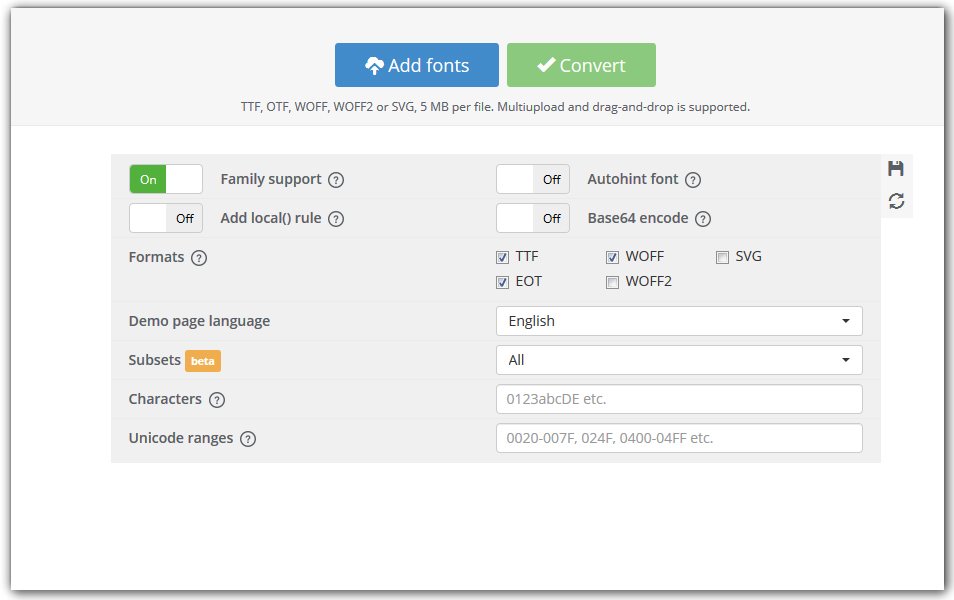
Task: Toggle the Add local() rule switch
Action: 166,218
